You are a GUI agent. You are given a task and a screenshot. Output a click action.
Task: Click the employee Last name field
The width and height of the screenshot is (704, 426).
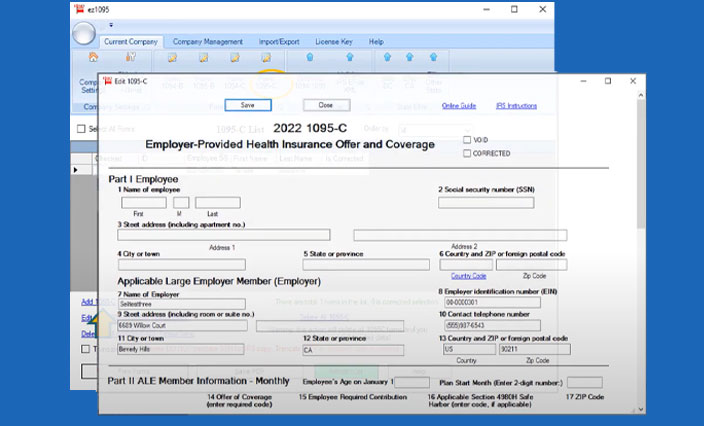218,202
